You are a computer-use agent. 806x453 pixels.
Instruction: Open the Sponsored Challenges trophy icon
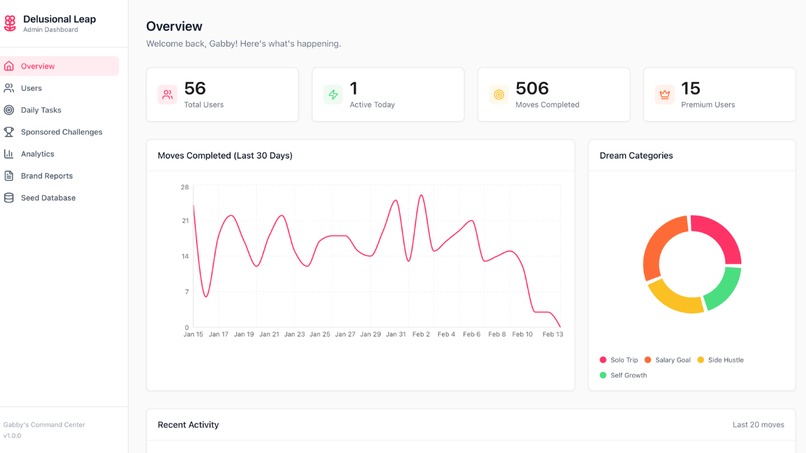(x=9, y=132)
